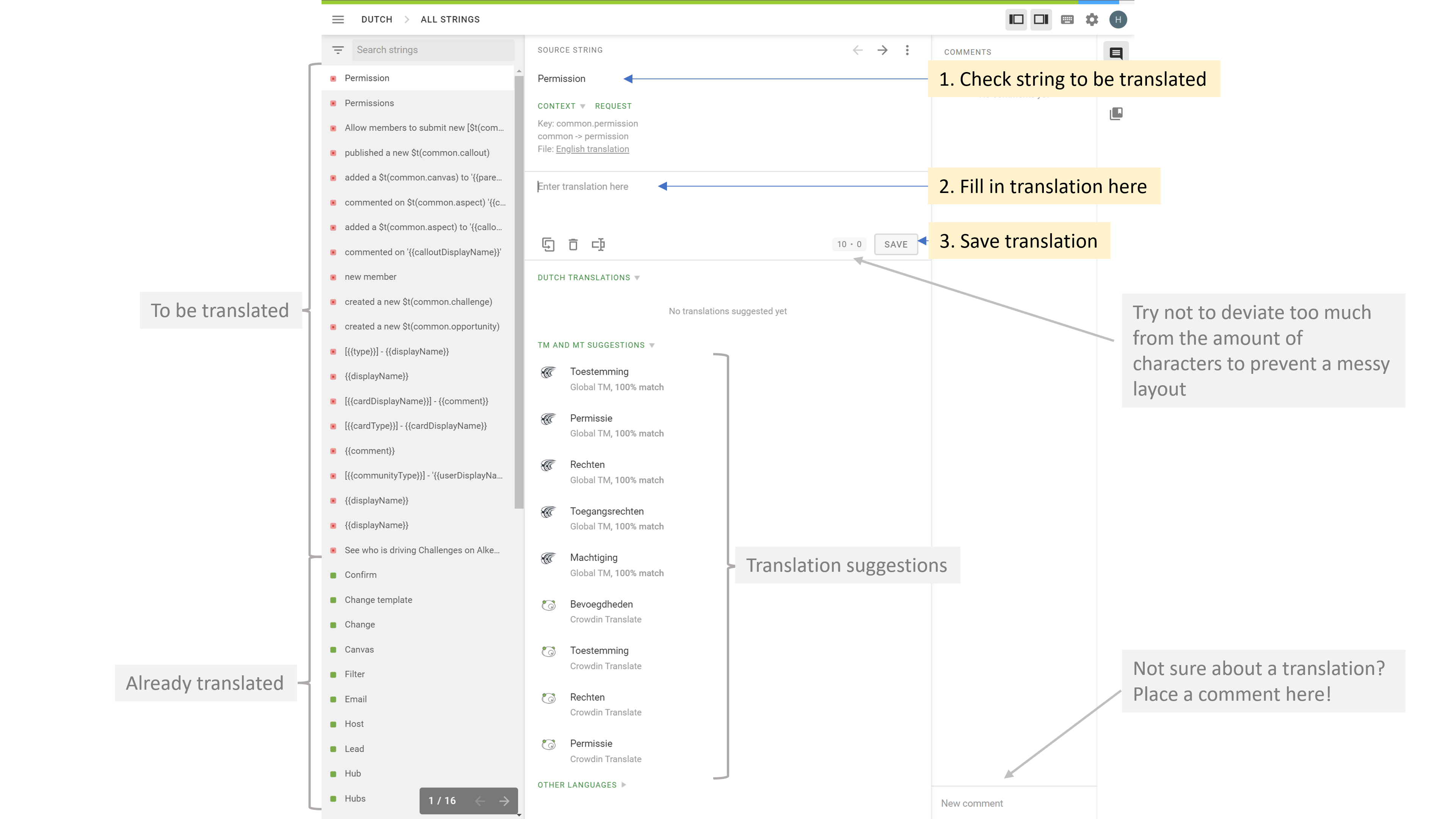The width and height of the screenshot is (1456, 819).
Task: Open the editor settings gear
Action: pos(1092,19)
